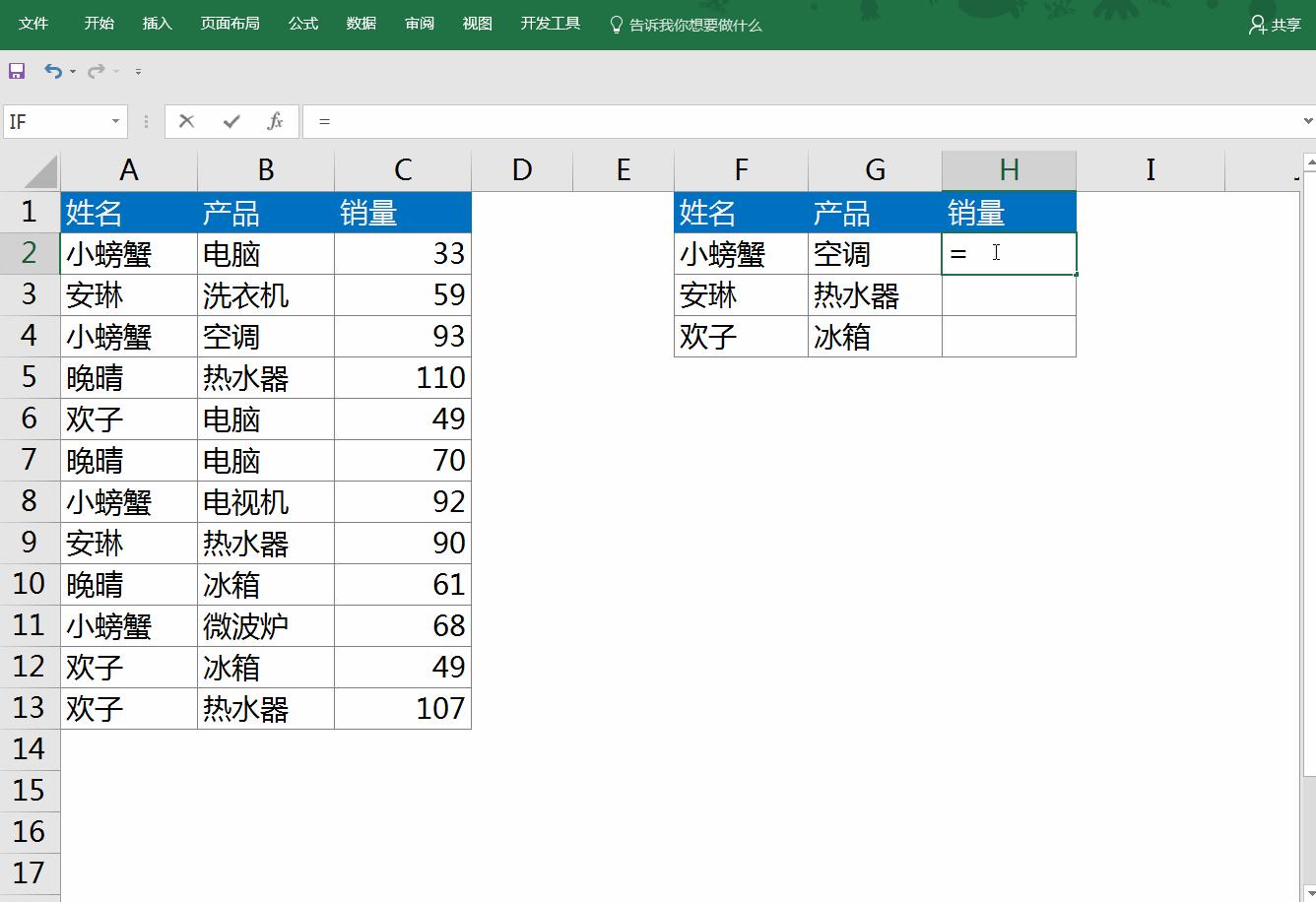Click the 共享 (Share) icon at top right
1316x902 pixels.
[1274, 24]
